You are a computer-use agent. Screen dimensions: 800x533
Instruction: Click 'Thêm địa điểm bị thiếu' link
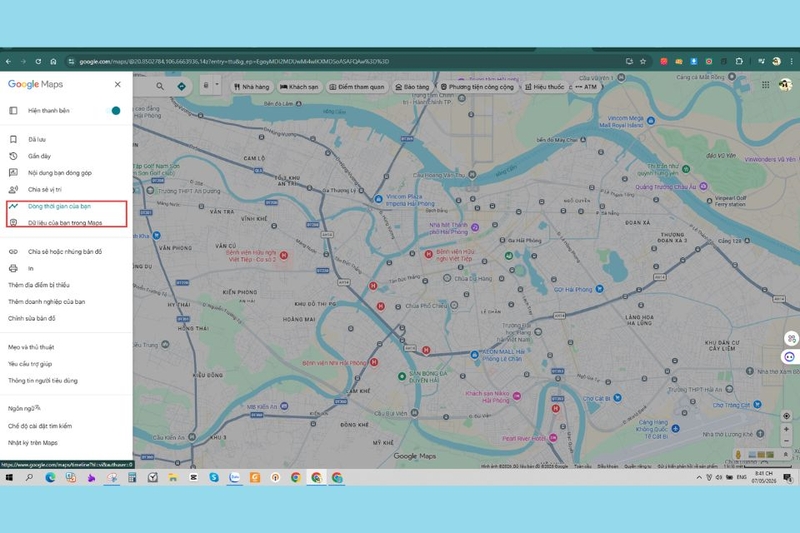pyautogui.click(x=39, y=285)
